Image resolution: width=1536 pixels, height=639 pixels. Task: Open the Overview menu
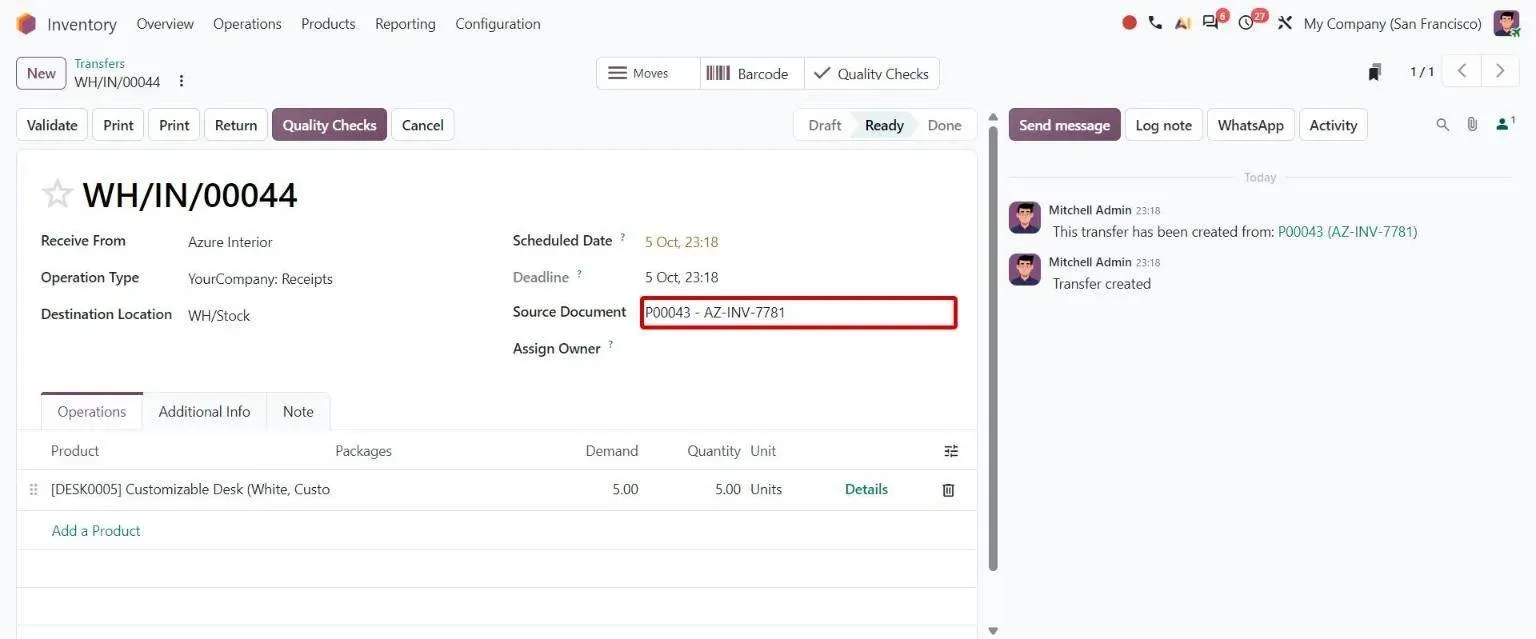(165, 24)
